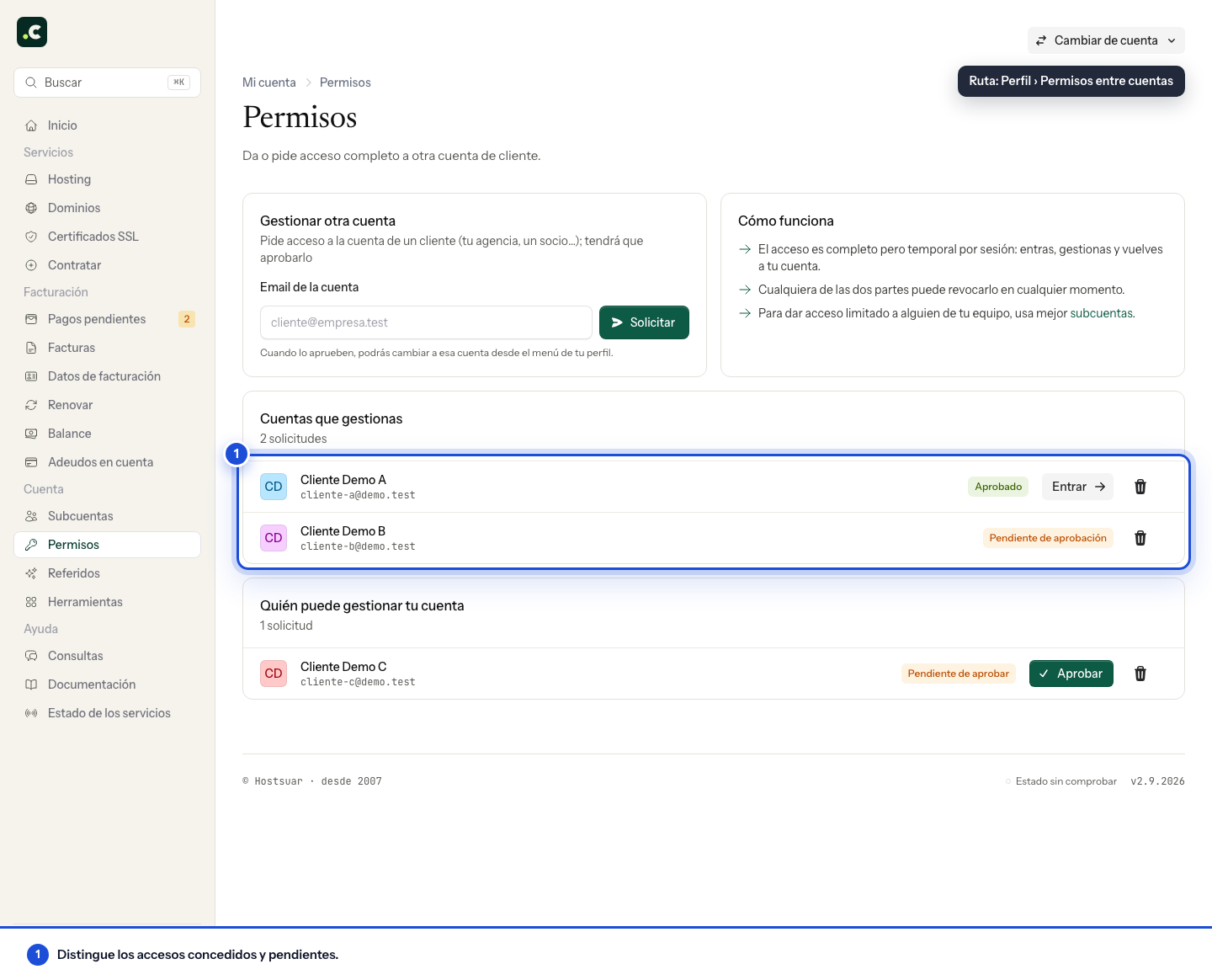Click the Ruta: Perfil › Permisos entre cuentas tooltip
Image resolution: width=1212 pixels, height=980 pixels.
coord(1071,81)
